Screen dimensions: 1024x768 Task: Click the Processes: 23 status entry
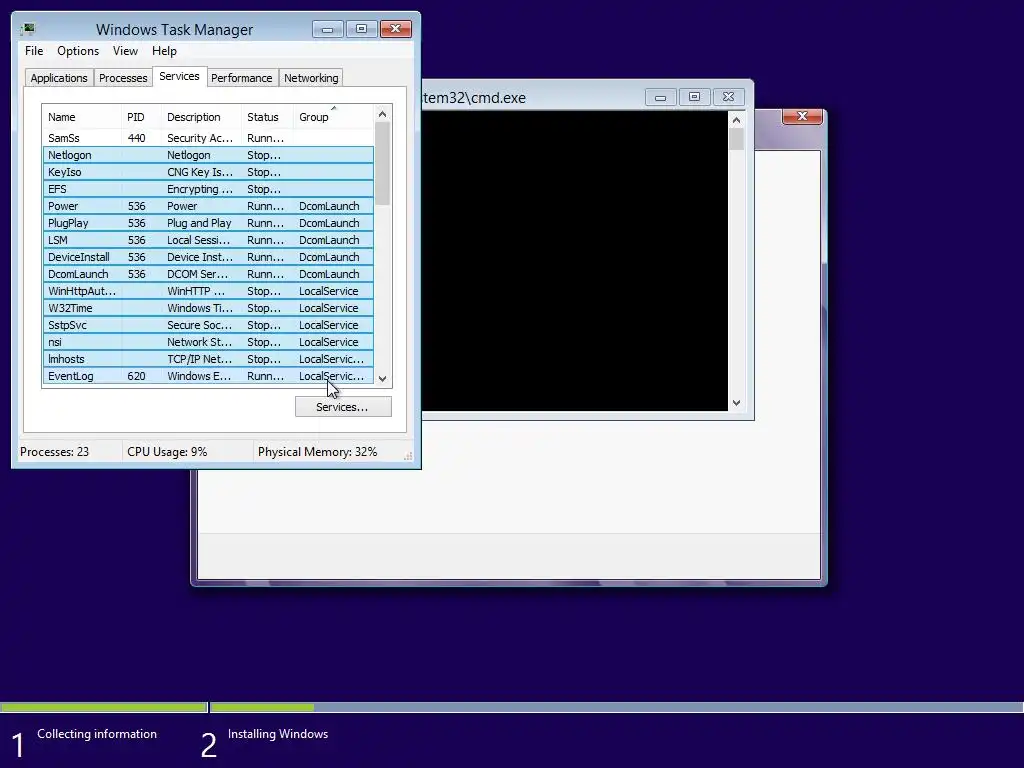(x=54, y=452)
